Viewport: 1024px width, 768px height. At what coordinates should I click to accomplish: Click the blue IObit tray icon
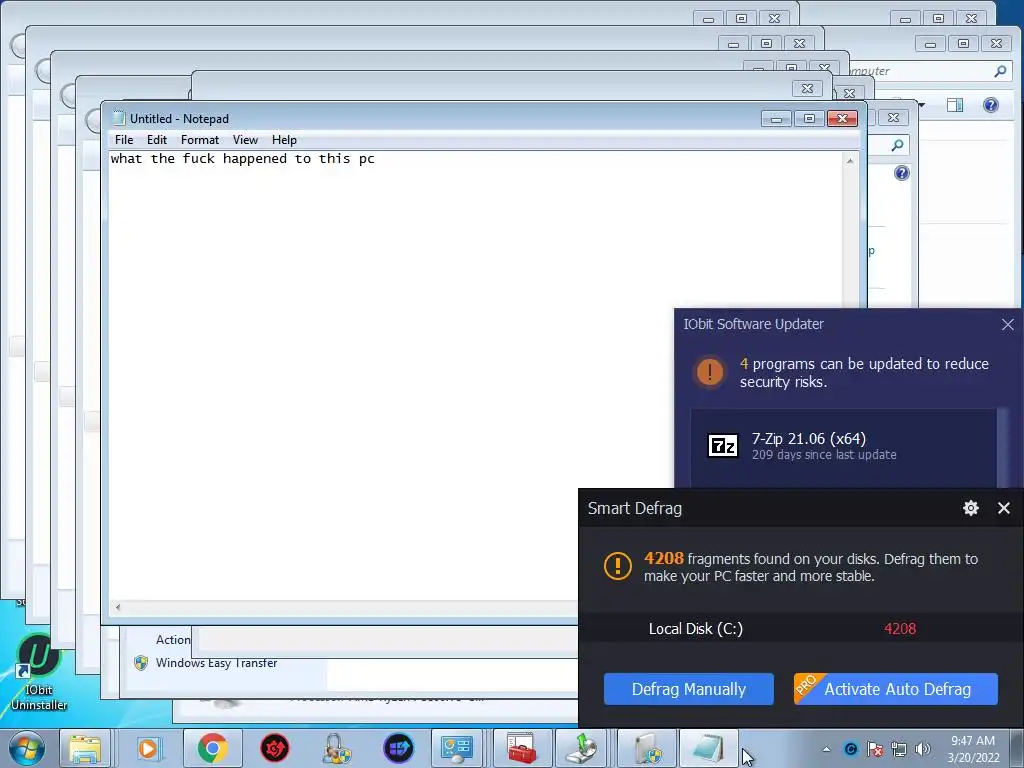[850, 749]
